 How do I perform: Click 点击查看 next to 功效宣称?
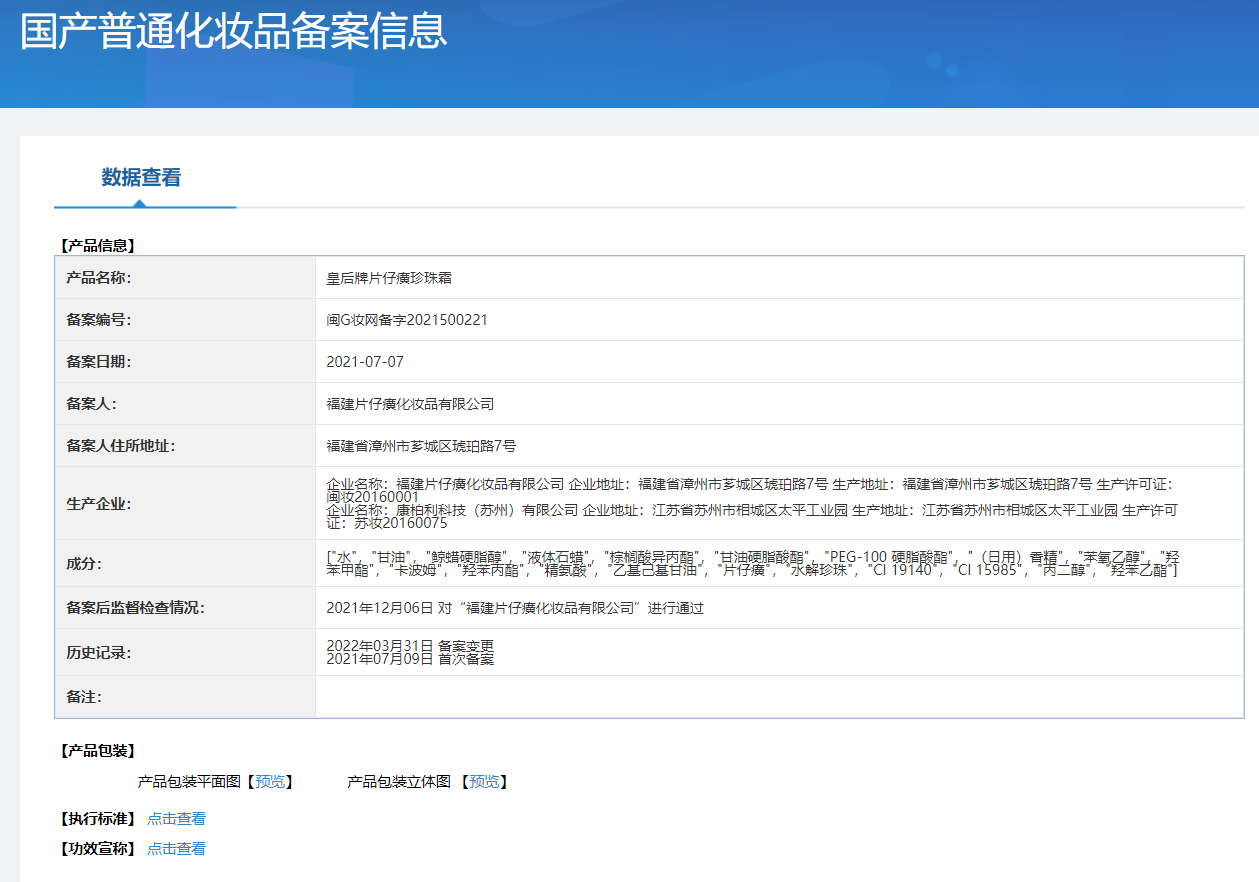tap(176, 849)
